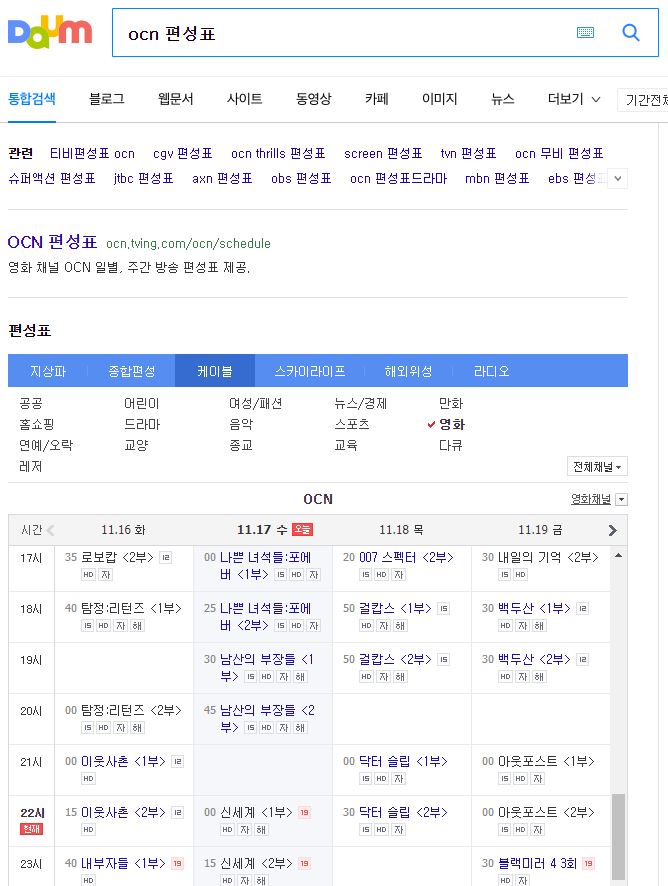Open the 전체채널 dropdown
The width and height of the screenshot is (668, 886).
point(597,467)
